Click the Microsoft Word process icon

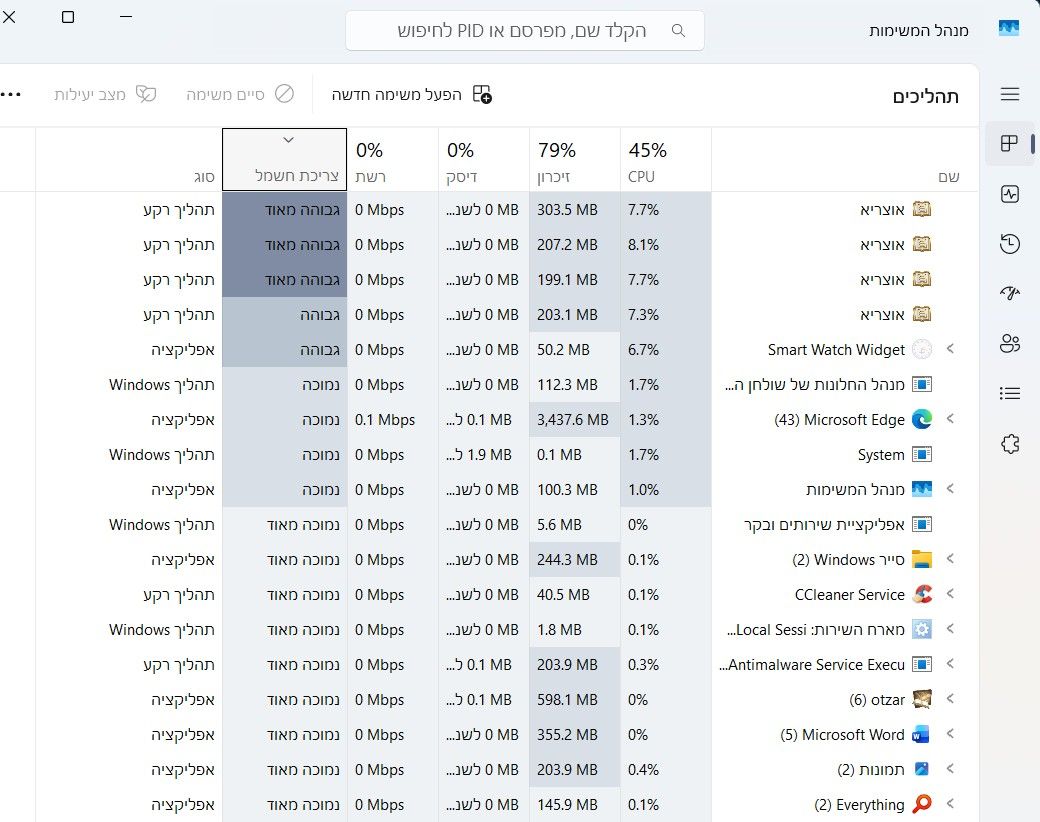[x=922, y=734]
